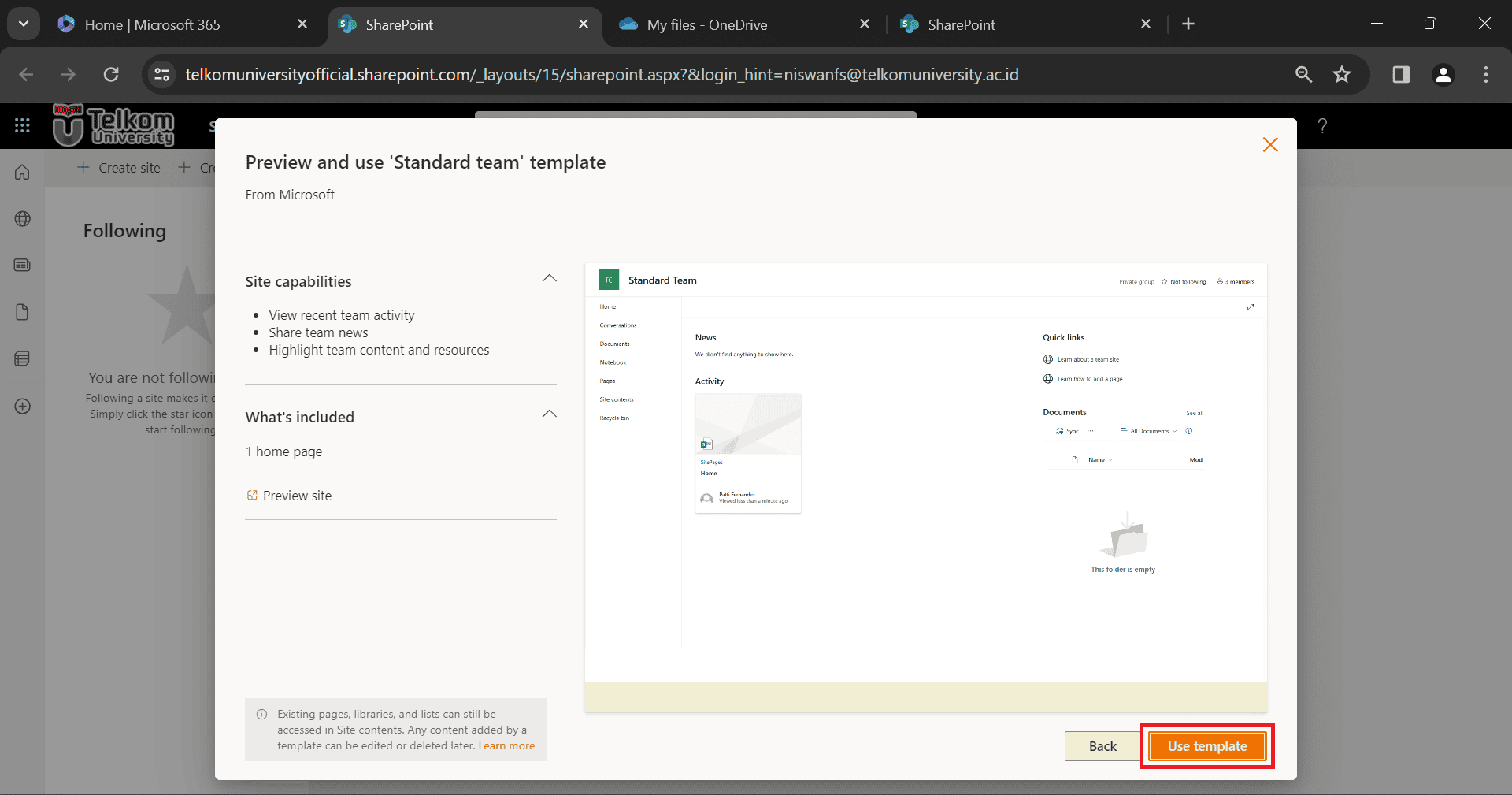
Task: Open My files icon in sidebar
Action: (22, 312)
